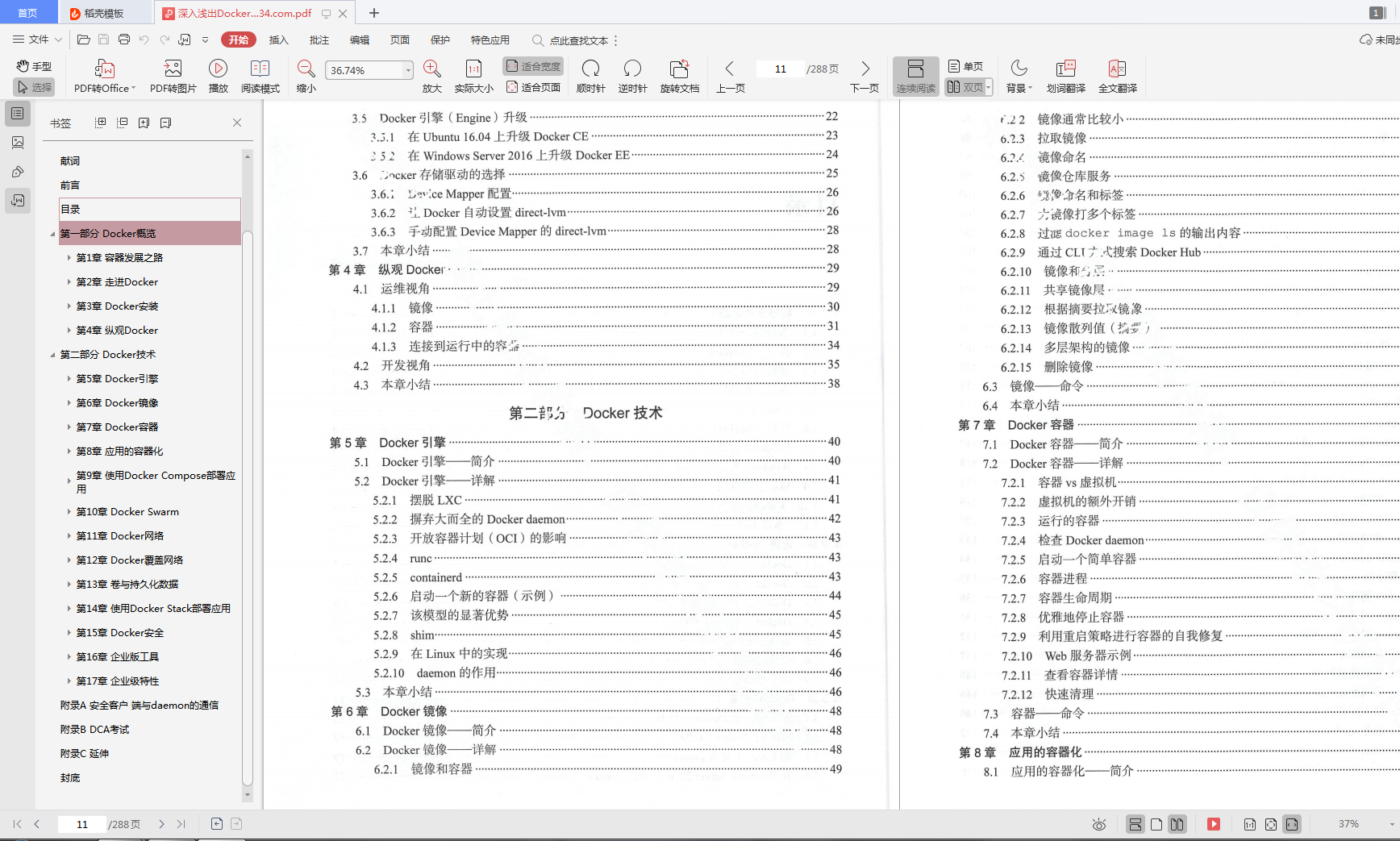Open 目录 bookmark entry
Screen dimensions: 1400x841
(x=150, y=209)
